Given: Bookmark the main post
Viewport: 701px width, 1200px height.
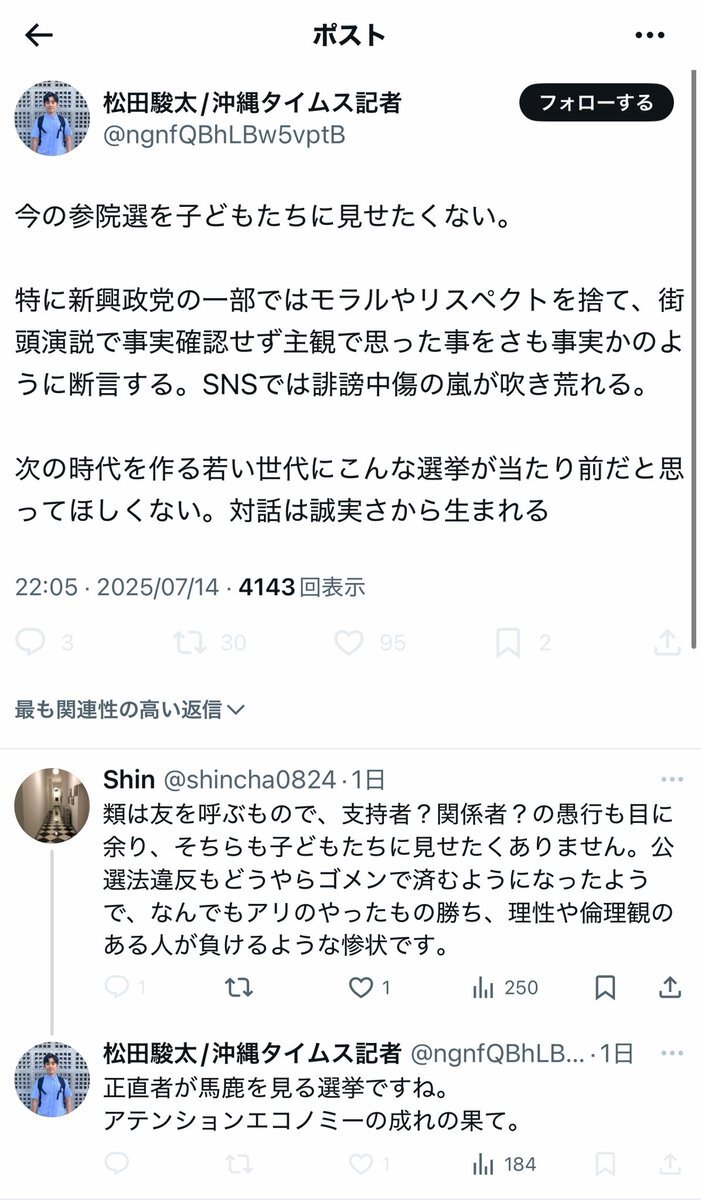Looking at the screenshot, I should point(508,642).
